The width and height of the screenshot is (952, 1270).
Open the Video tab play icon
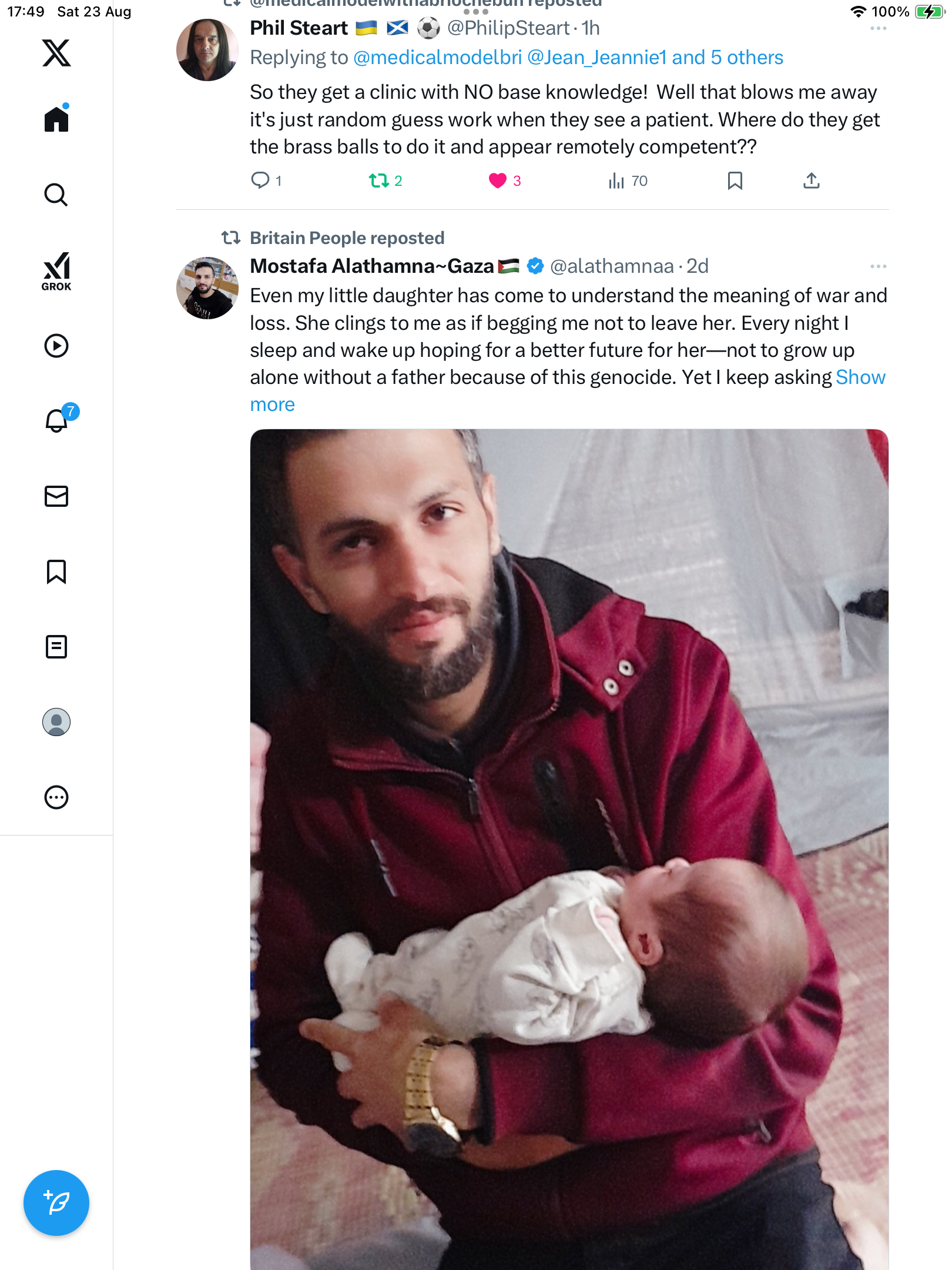[56, 346]
